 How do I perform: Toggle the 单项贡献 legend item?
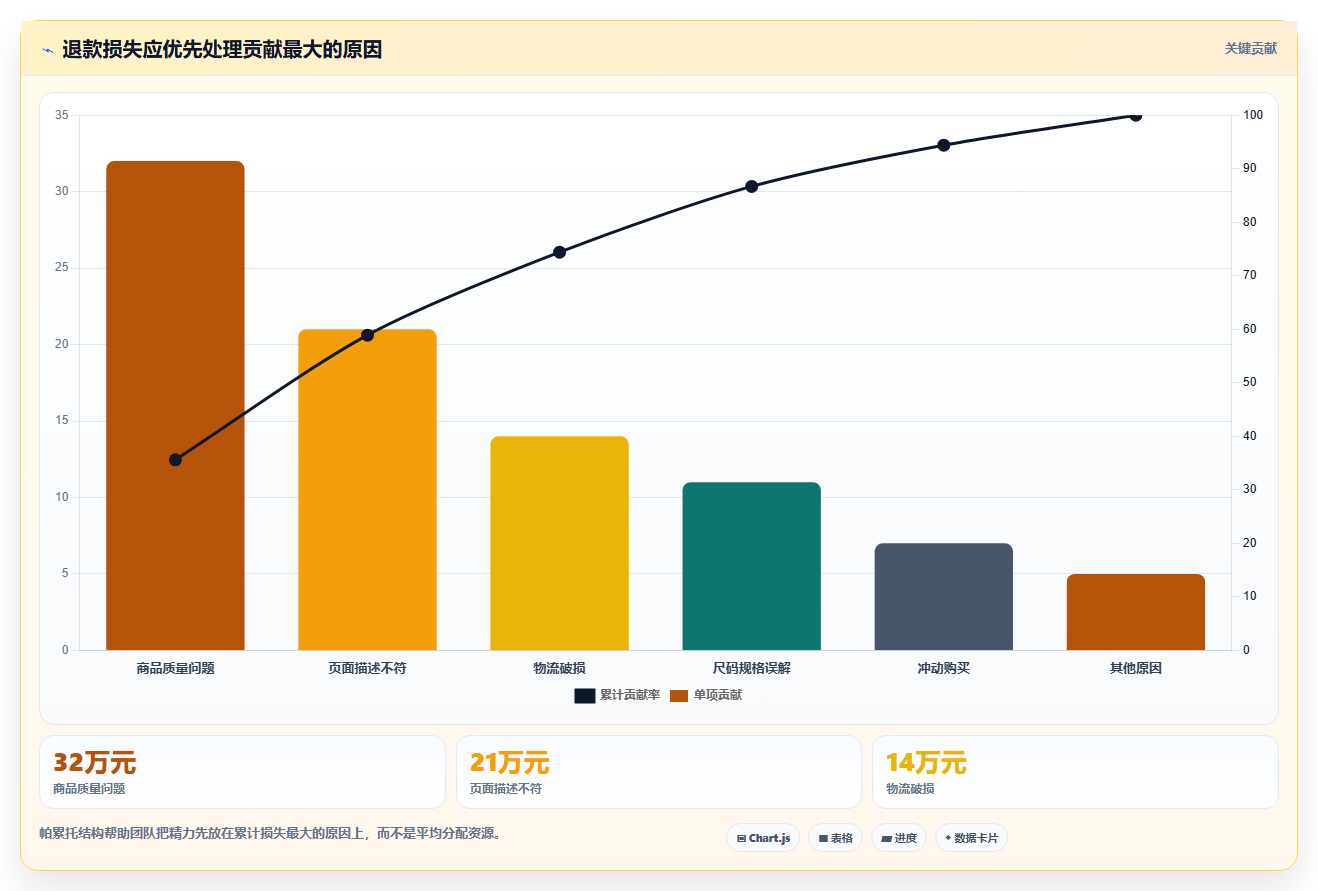(706, 695)
